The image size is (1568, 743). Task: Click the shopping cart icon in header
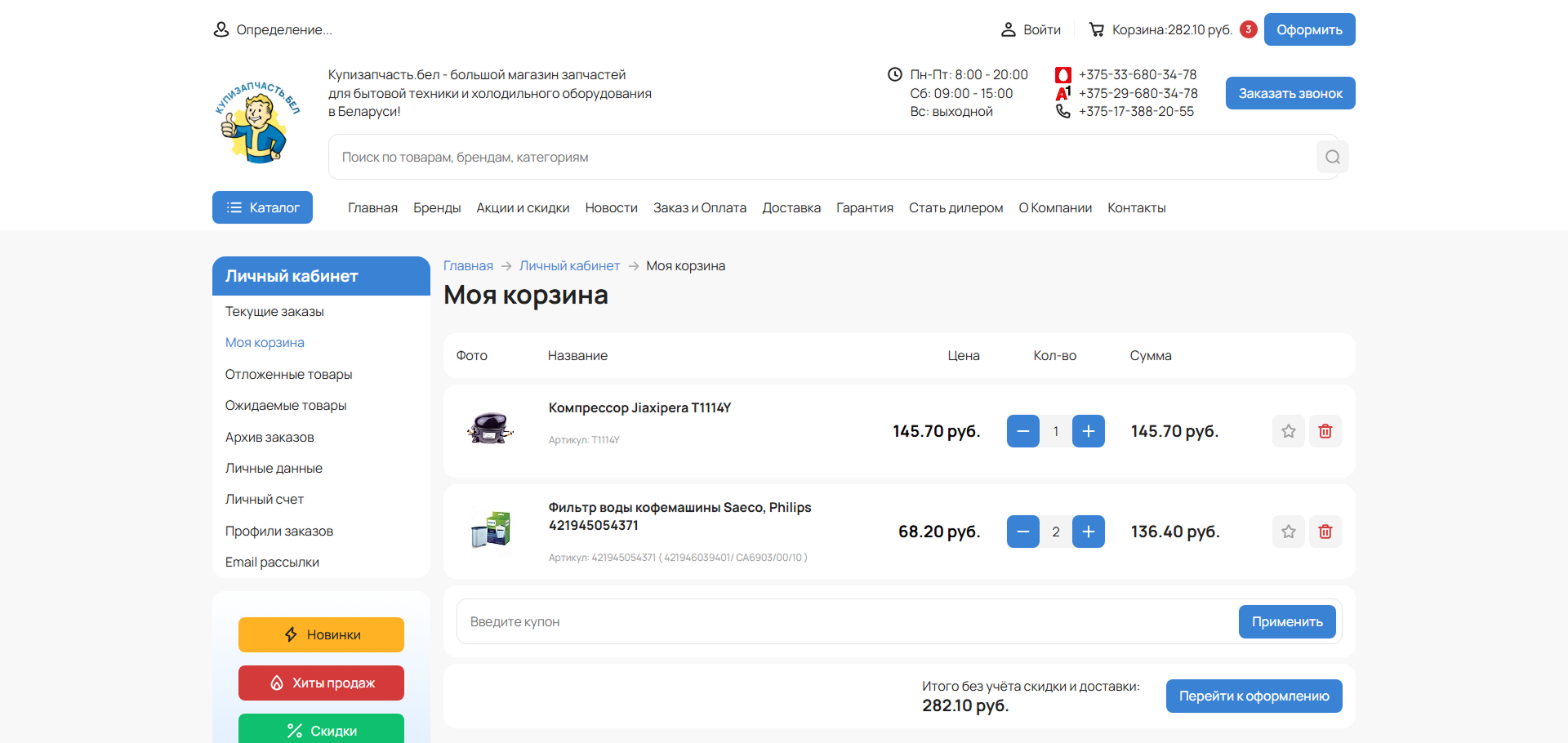click(x=1097, y=29)
